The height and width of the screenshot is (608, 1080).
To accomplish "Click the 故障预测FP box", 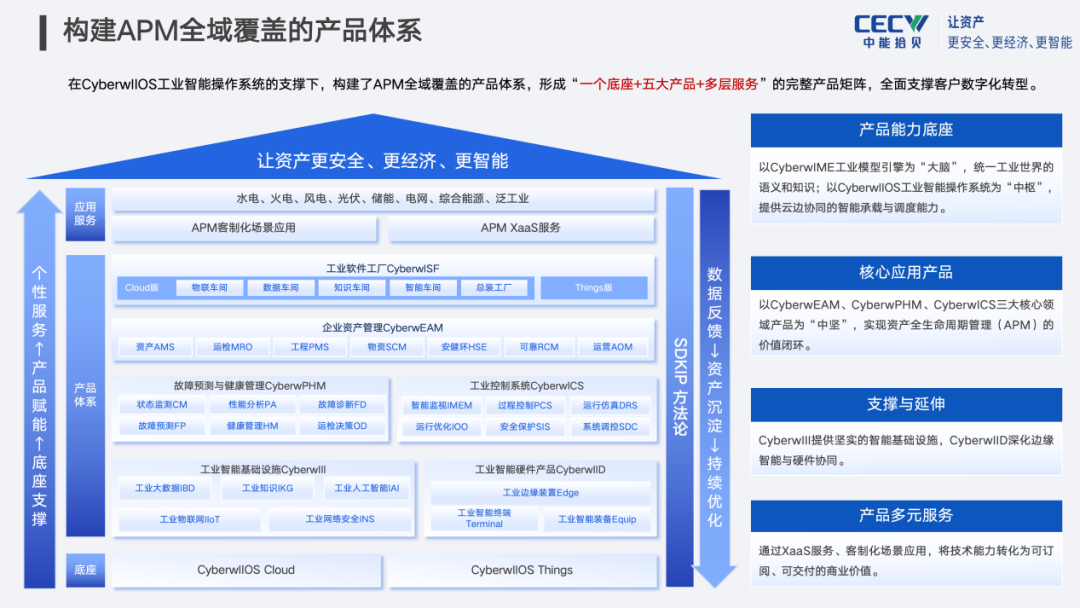I will tap(162, 426).
